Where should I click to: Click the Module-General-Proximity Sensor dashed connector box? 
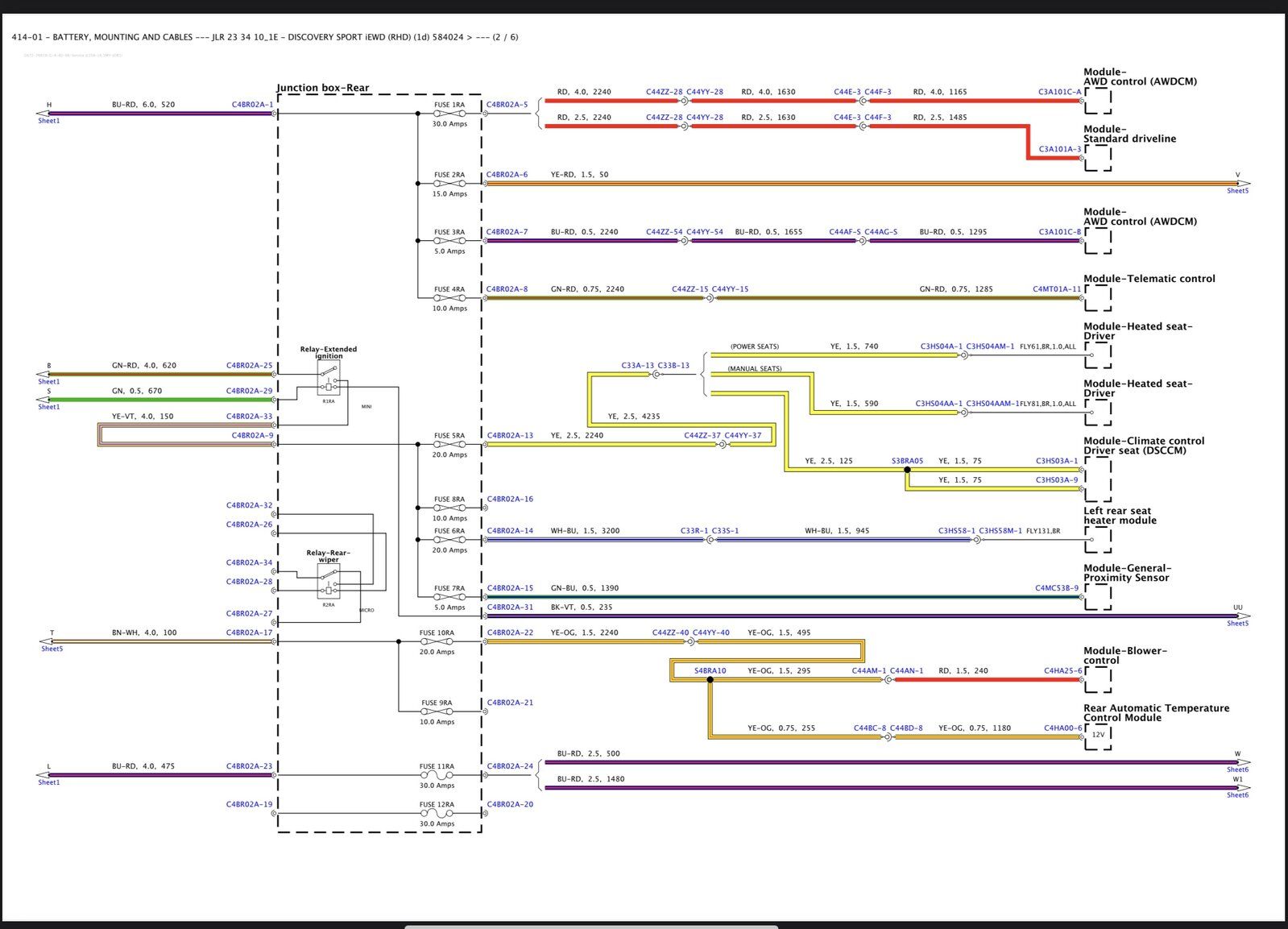1098,597
